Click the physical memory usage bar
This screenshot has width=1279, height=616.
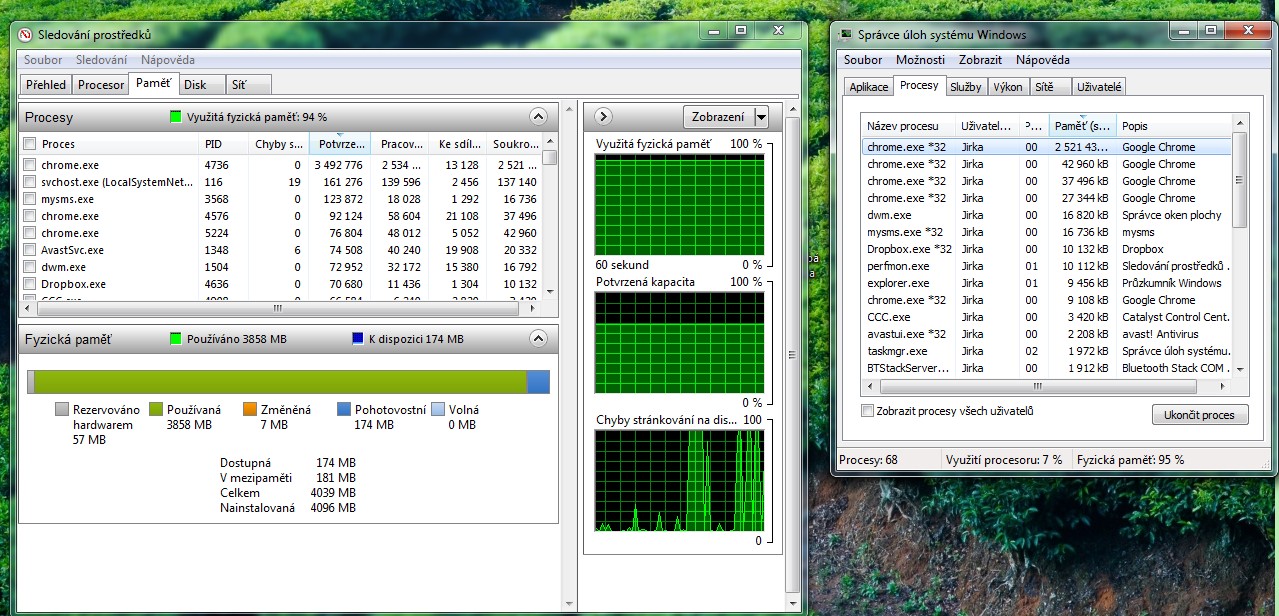coord(288,382)
